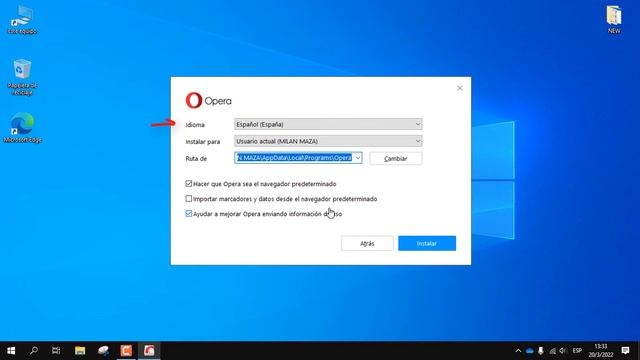
Task: Click the orange recorder app in taskbar
Action: (126, 351)
